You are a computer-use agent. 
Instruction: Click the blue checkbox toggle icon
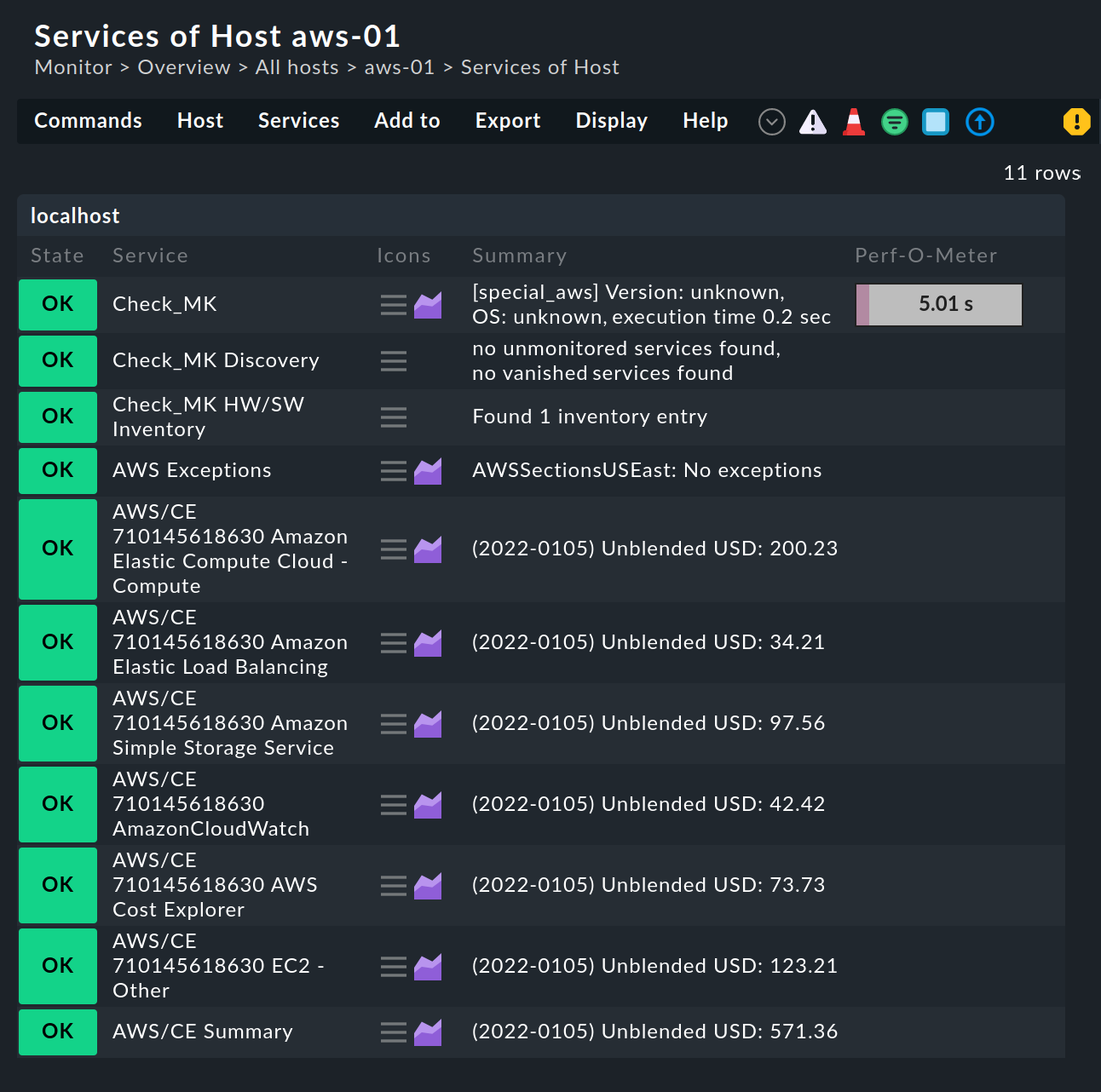coord(936,122)
